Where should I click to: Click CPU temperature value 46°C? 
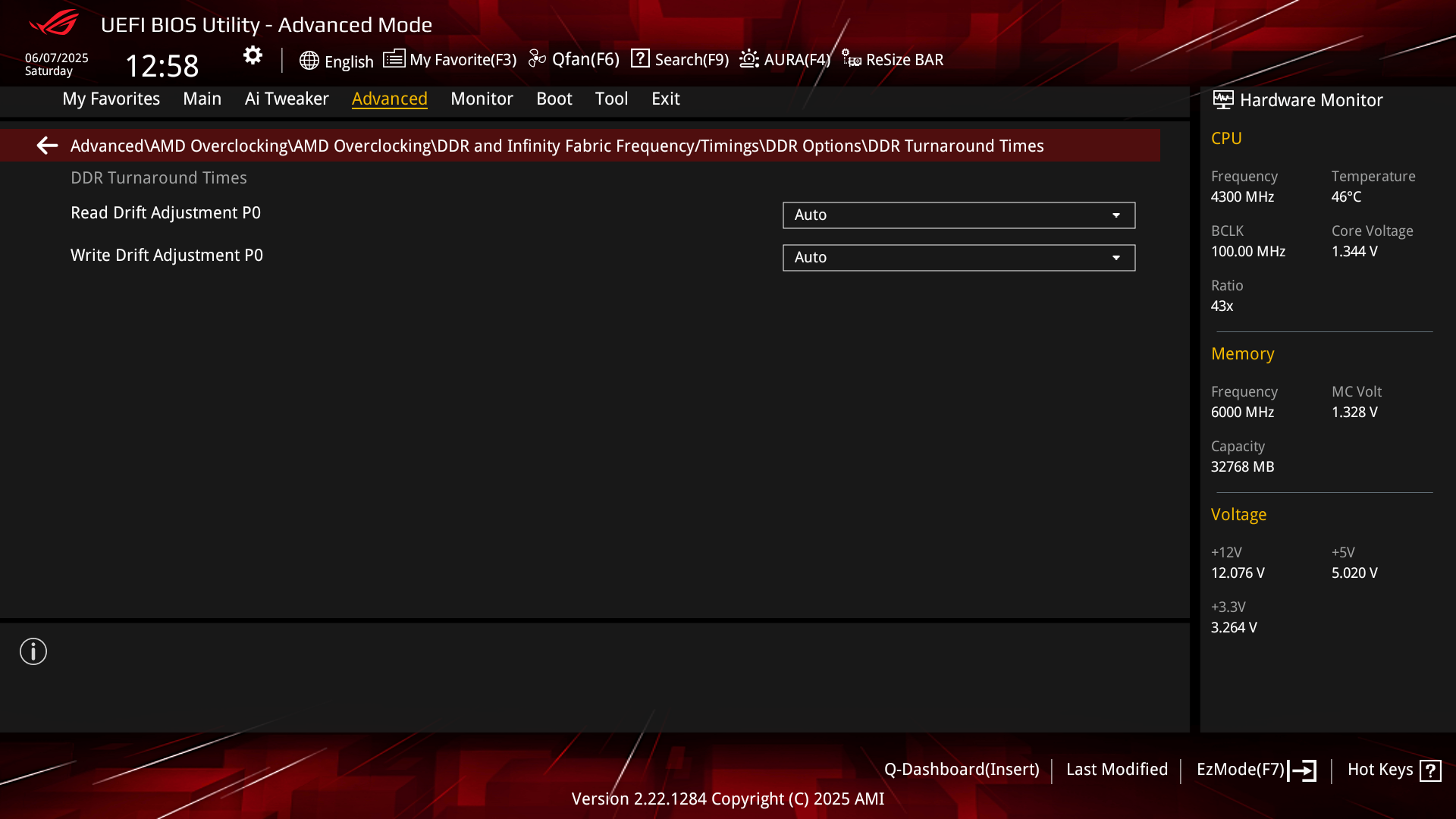[1346, 197]
